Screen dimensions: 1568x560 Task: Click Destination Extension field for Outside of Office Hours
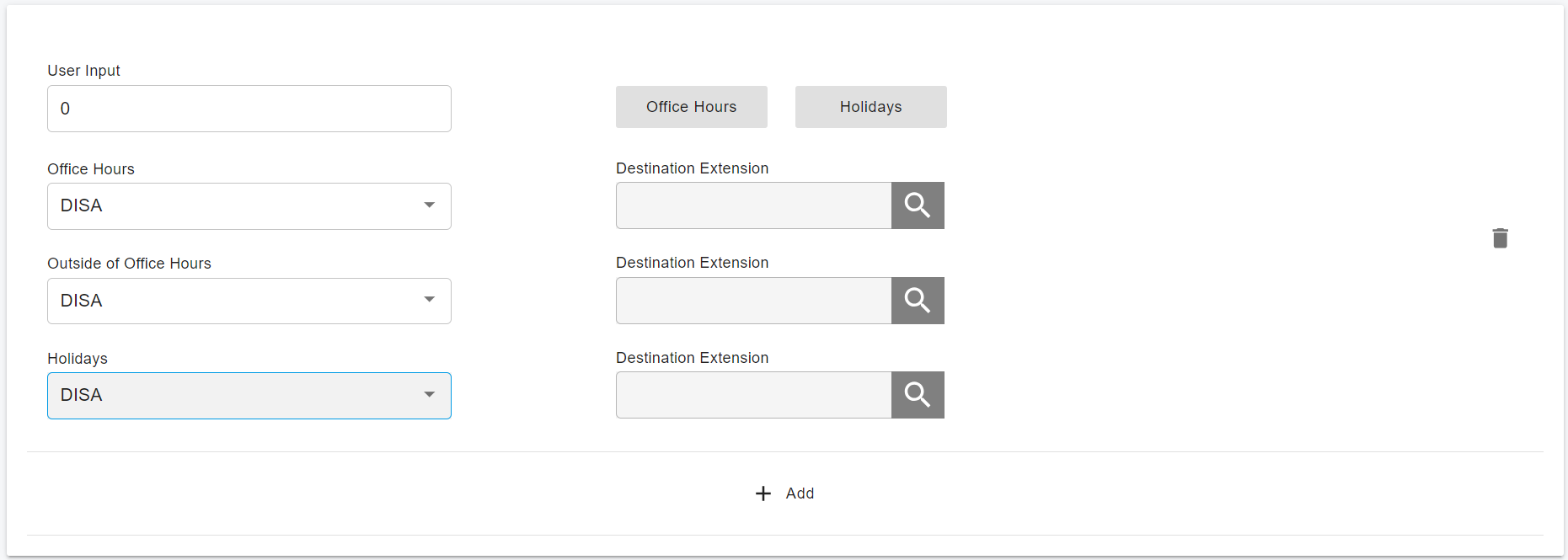pyautogui.click(x=753, y=301)
